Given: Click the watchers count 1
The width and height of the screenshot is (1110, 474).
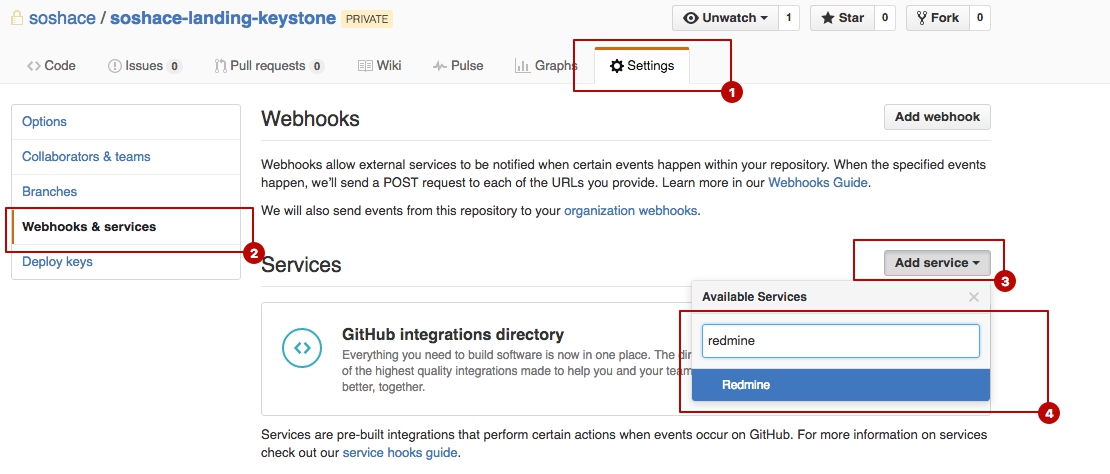Looking at the screenshot, I should coord(789,18).
